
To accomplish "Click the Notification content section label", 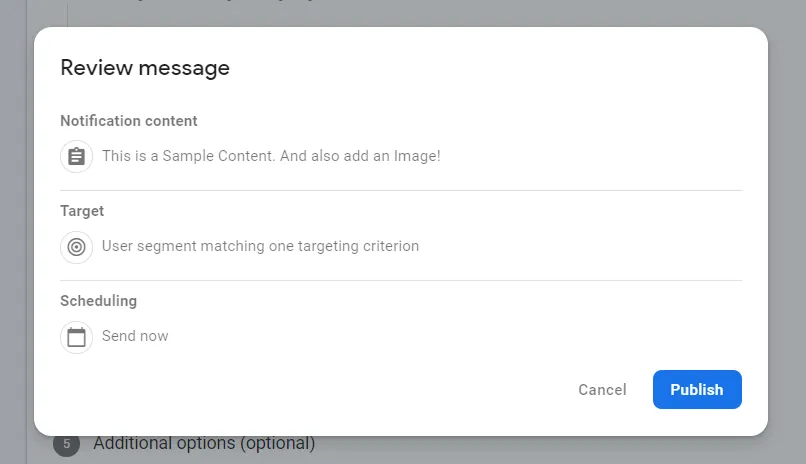I will pos(129,121).
